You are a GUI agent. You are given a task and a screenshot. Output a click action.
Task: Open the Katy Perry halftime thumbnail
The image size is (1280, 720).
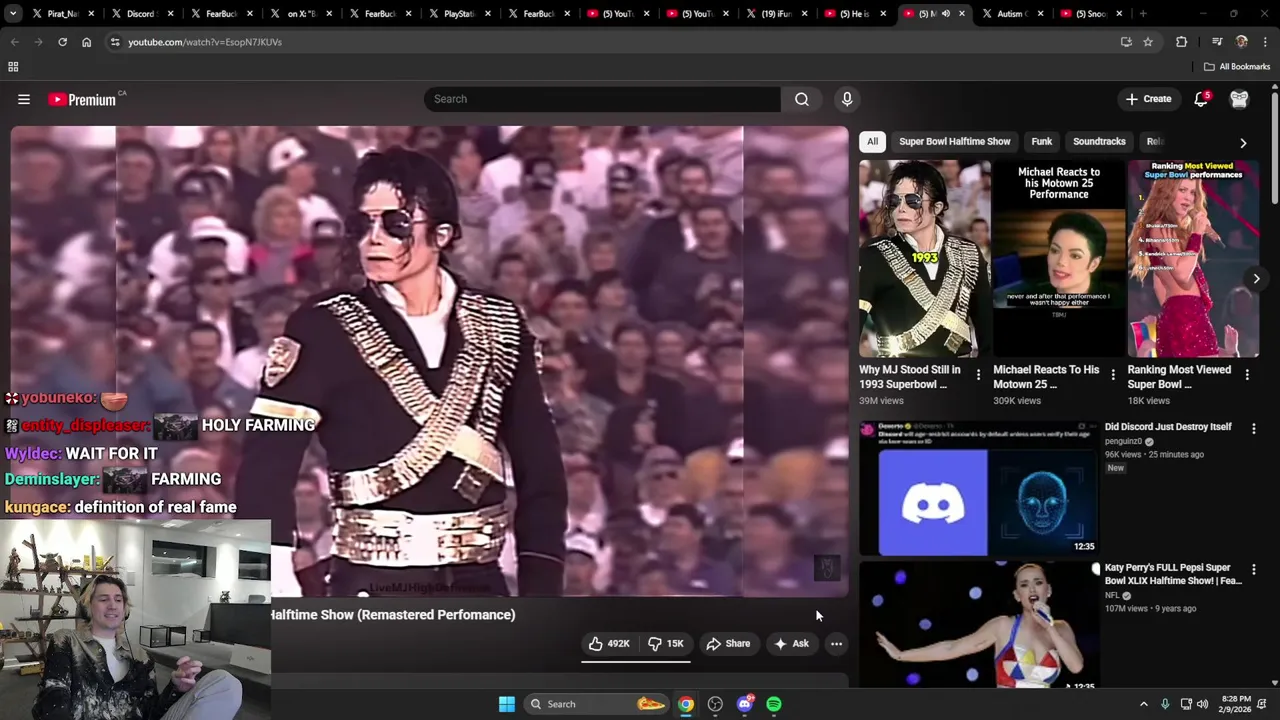979,625
